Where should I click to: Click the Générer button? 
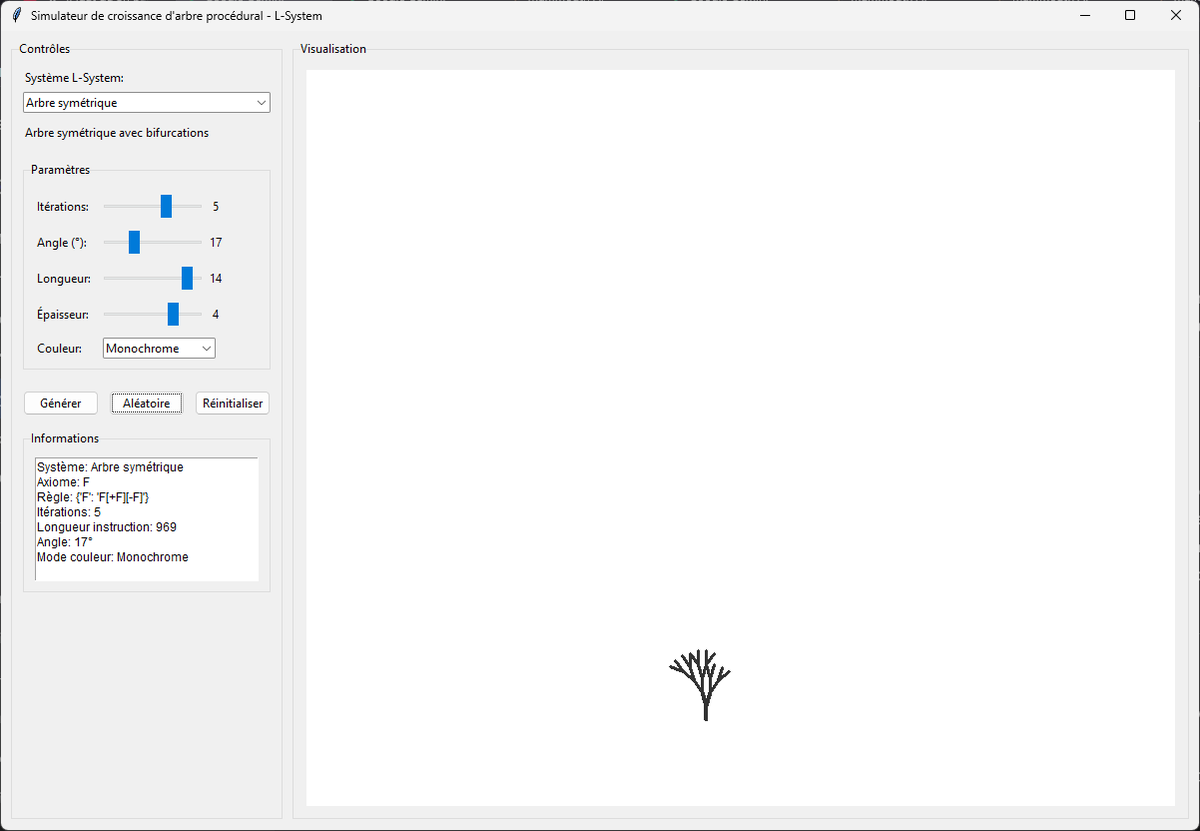(x=60, y=402)
